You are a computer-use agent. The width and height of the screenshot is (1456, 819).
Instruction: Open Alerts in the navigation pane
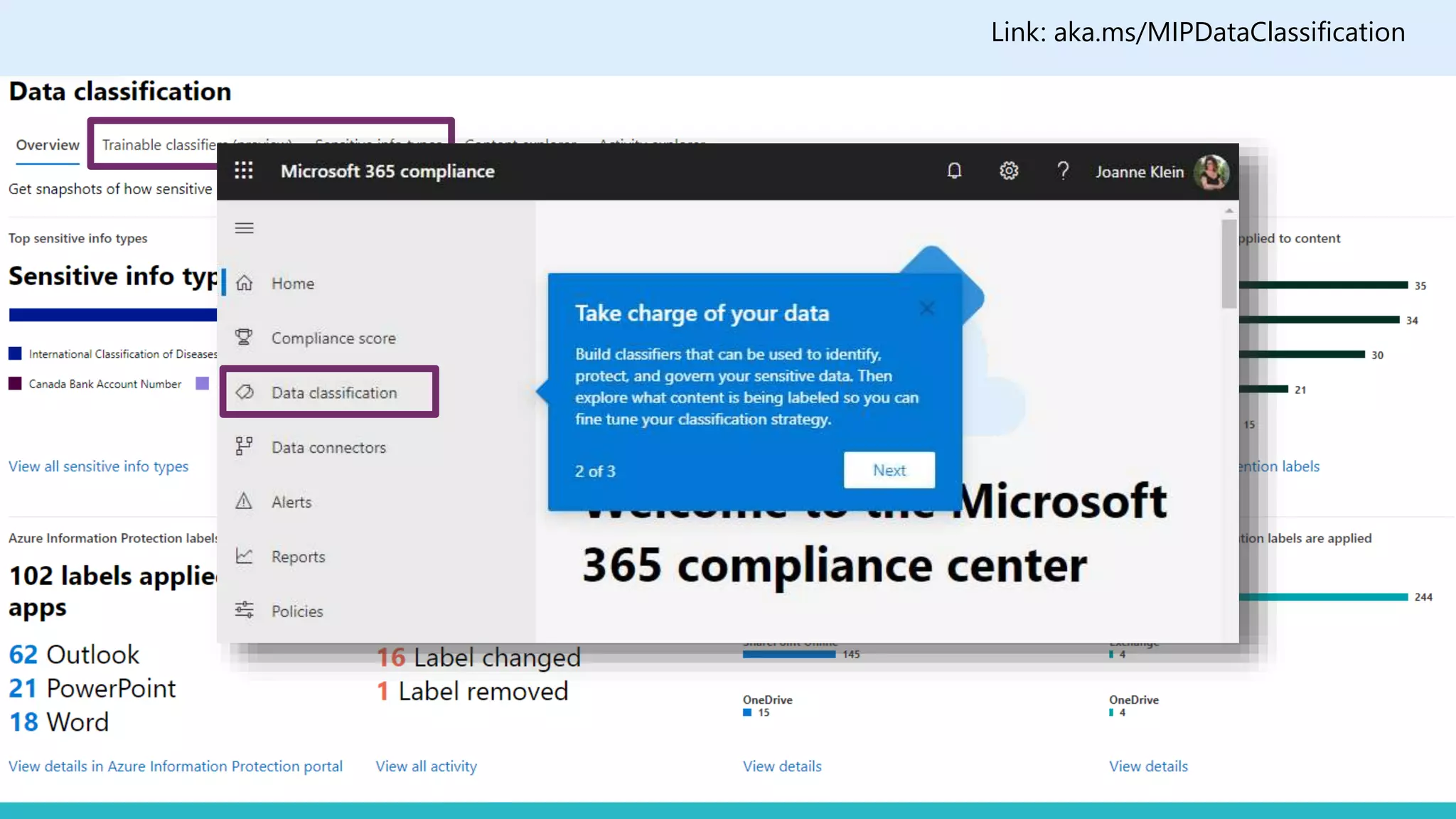click(x=291, y=502)
